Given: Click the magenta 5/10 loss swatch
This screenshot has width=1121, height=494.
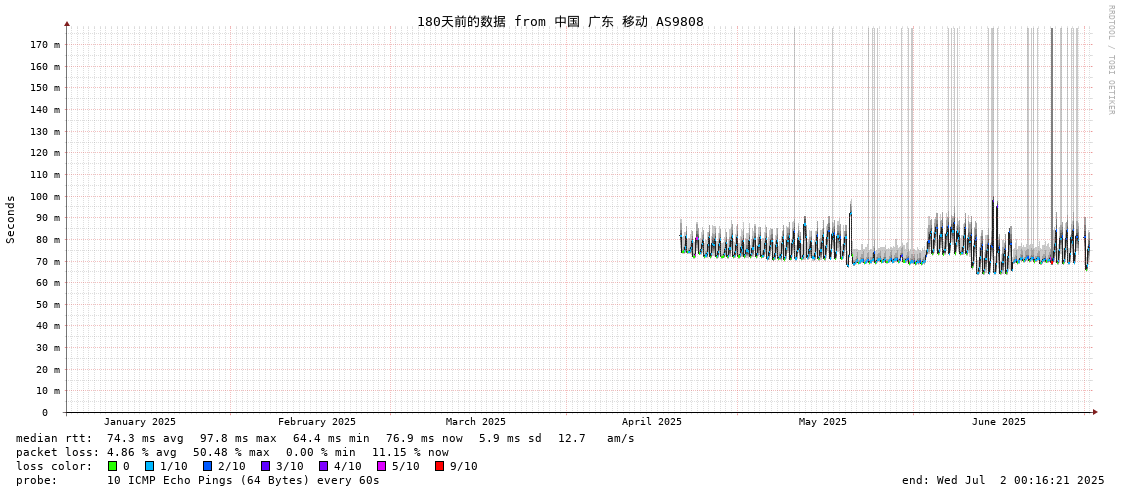Looking at the screenshot, I should [x=382, y=466].
